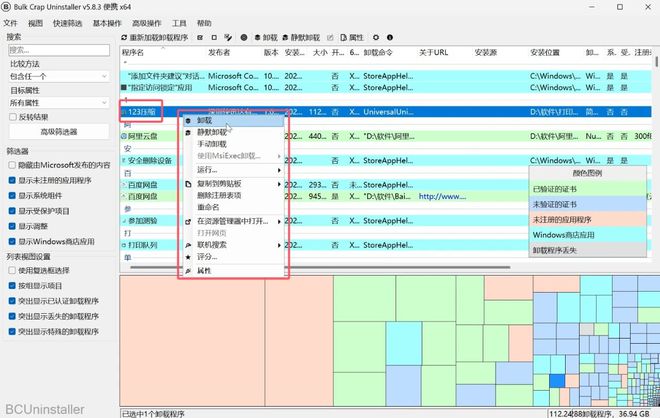This screenshot has height=418, width=660.
Task: Click the invert selection toolbar icon
Action: tap(228, 37)
